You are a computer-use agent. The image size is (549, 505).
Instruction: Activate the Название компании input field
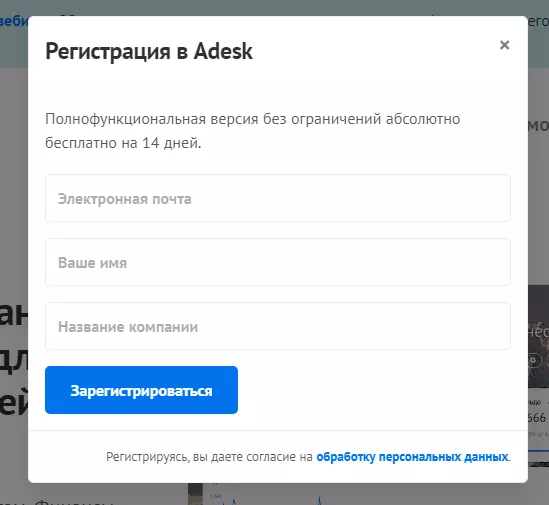pyautogui.click(x=278, y=326)
